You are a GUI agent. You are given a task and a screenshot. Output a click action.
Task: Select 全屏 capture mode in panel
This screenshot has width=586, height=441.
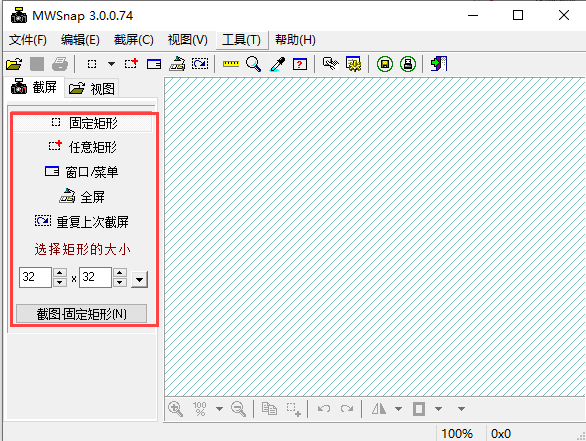(x=83, y=197)
